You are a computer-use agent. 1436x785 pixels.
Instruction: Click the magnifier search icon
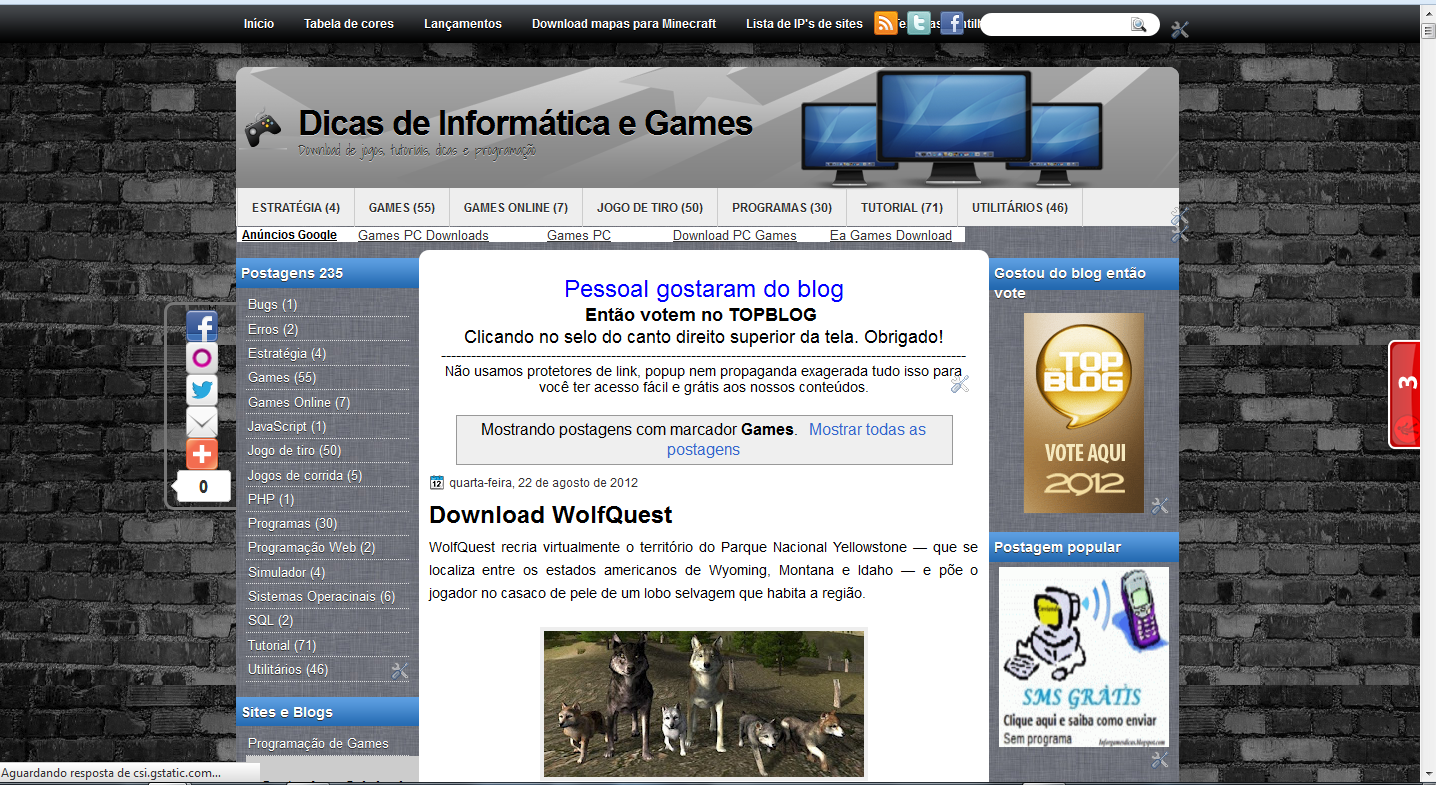(1139, 25)
